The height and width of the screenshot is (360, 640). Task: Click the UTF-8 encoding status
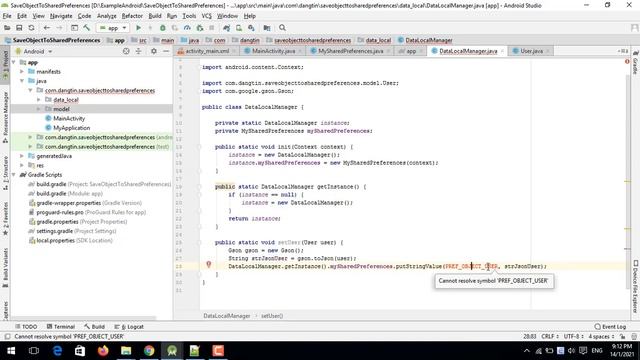pyautogui.click(x=573, y=336)
